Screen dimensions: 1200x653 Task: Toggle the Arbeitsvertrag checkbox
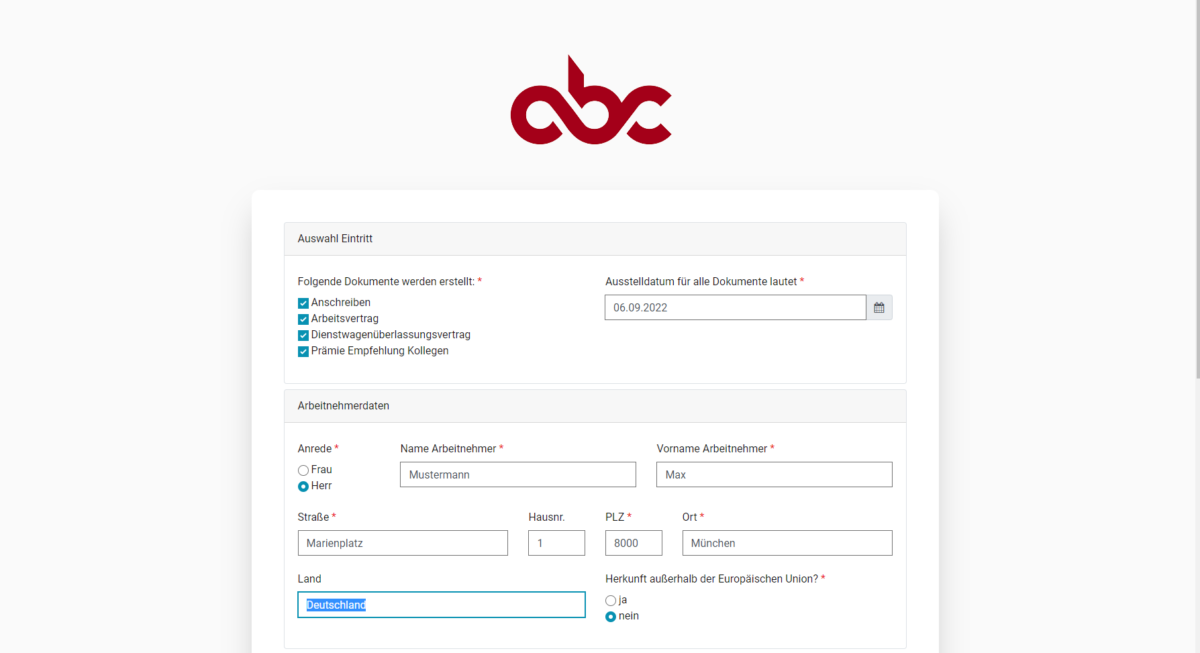click(x=303, y=319)
